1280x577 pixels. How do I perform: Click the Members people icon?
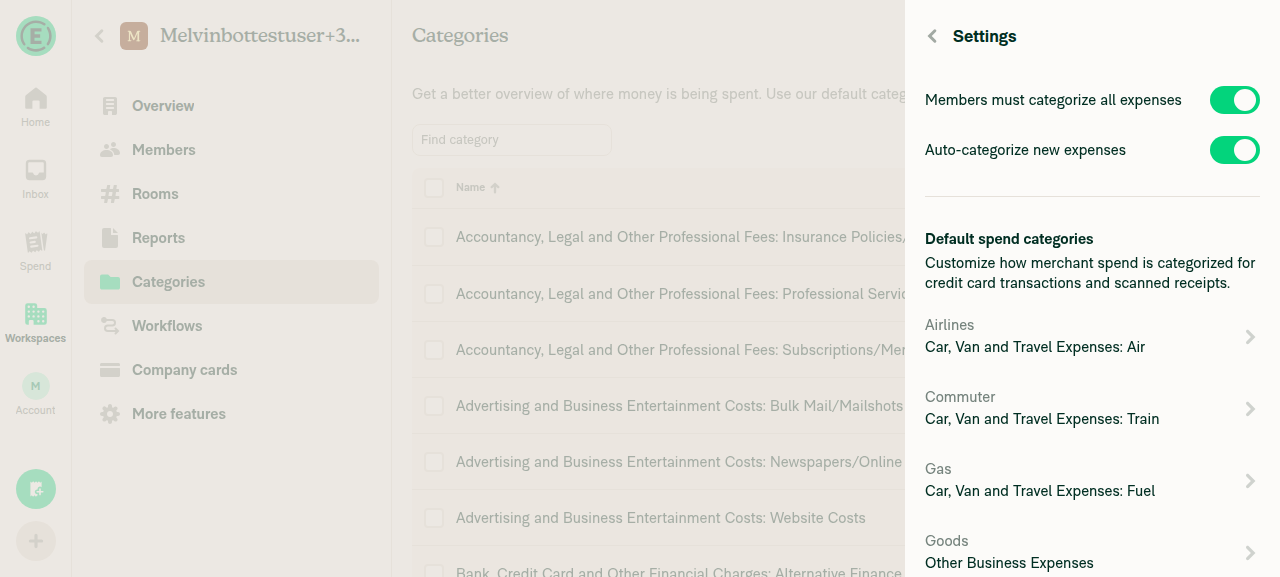pyautogui.click(x=110, y=150)
